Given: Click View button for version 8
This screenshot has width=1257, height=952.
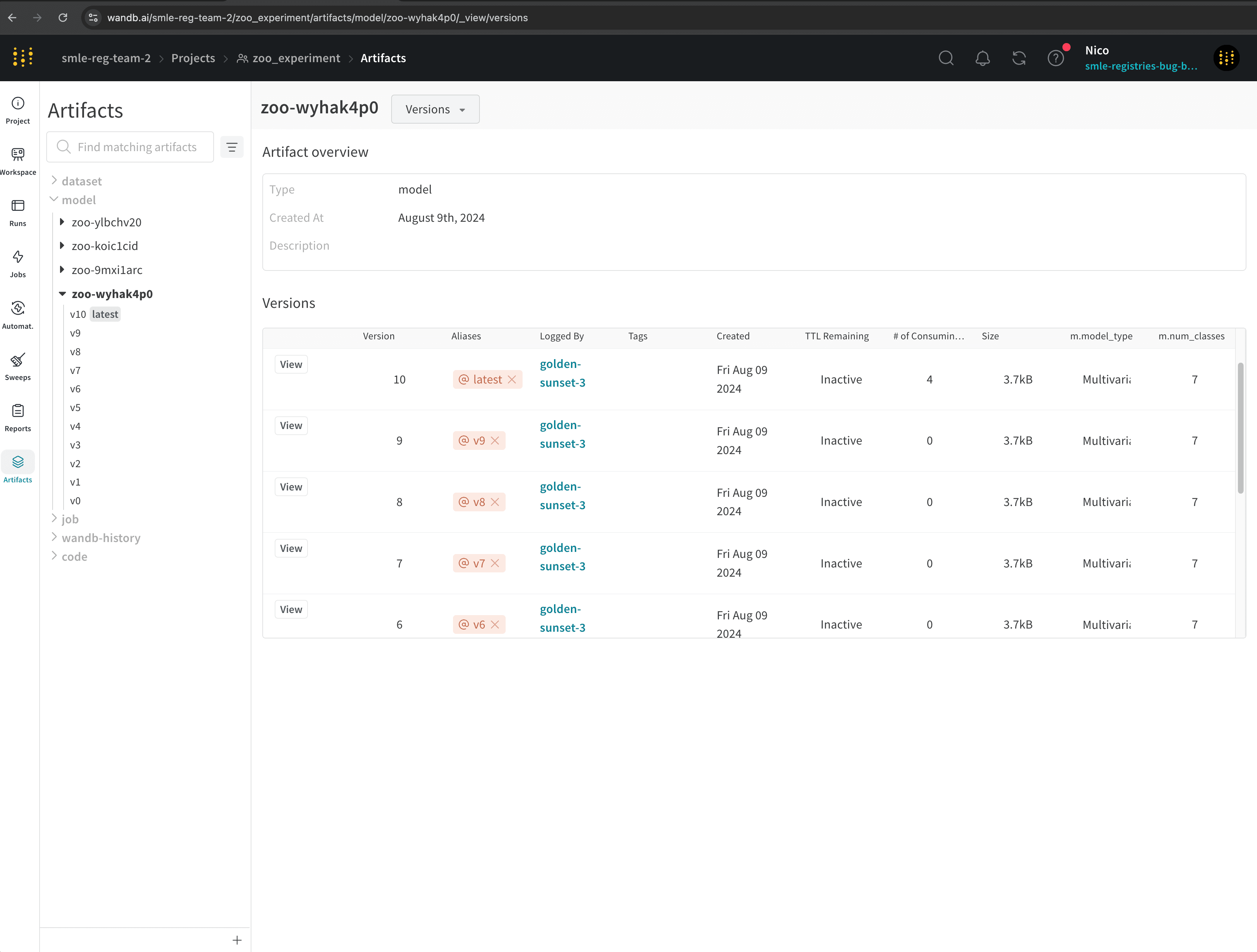Looking at the screenshot, I should tap(291, 487).
